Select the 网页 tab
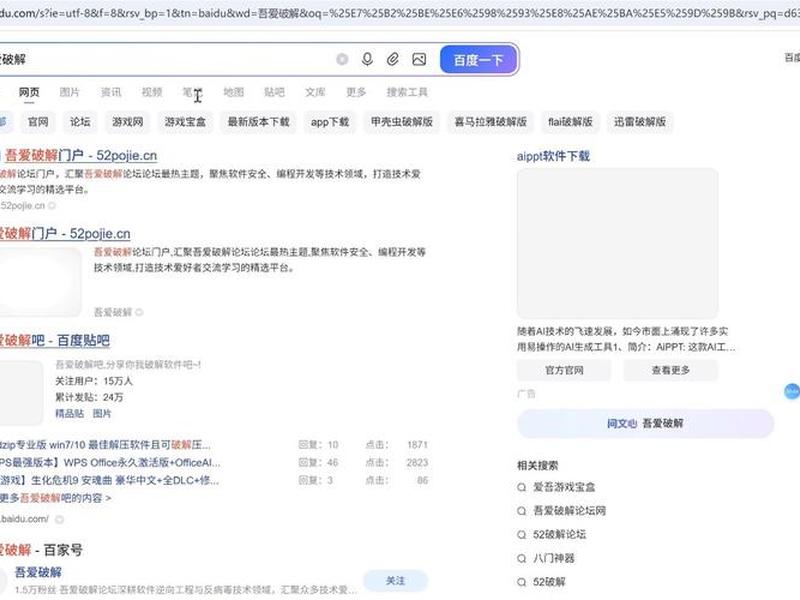This screenshot has width=800, height=600. (29, 92)
